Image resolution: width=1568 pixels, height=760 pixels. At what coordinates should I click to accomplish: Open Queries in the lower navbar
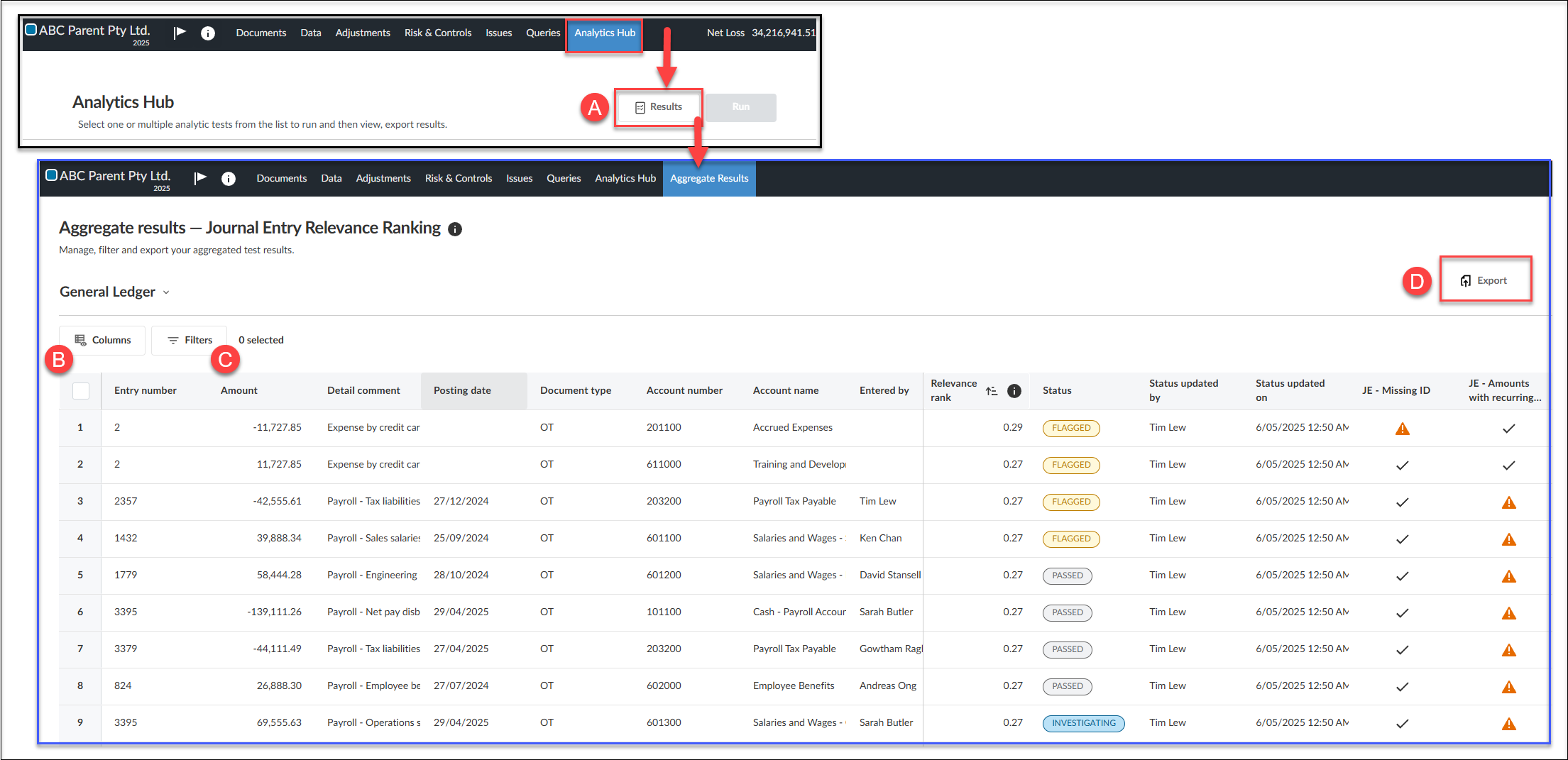pos(564,179)
